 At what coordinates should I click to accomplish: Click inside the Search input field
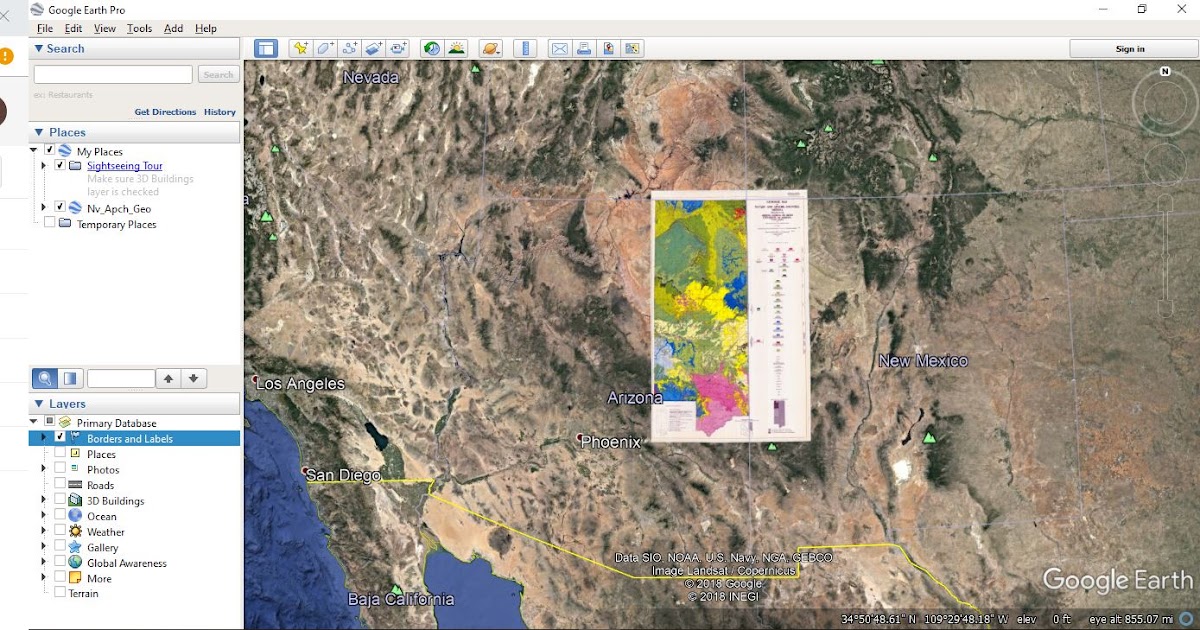[113, 74]
